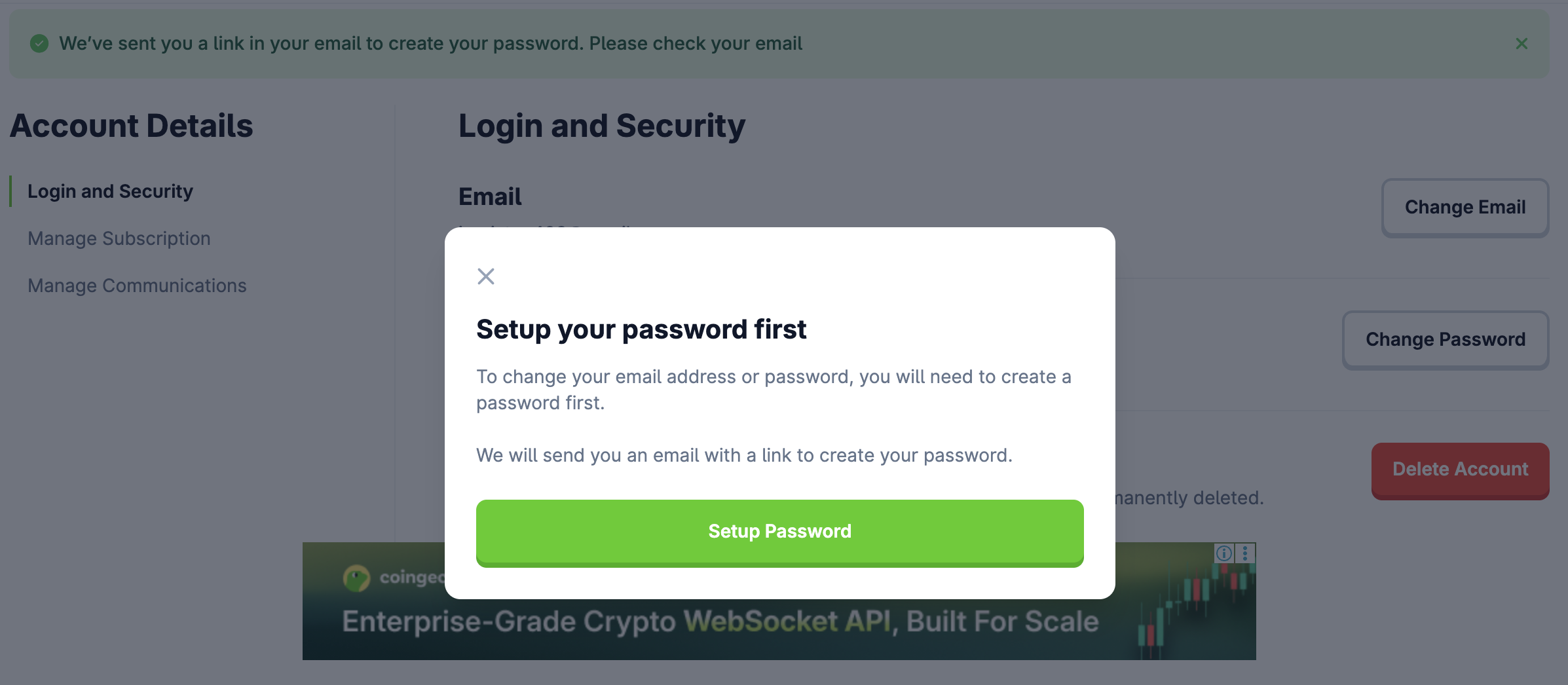Select Login and Security in the sidebar

pos(109,191)
